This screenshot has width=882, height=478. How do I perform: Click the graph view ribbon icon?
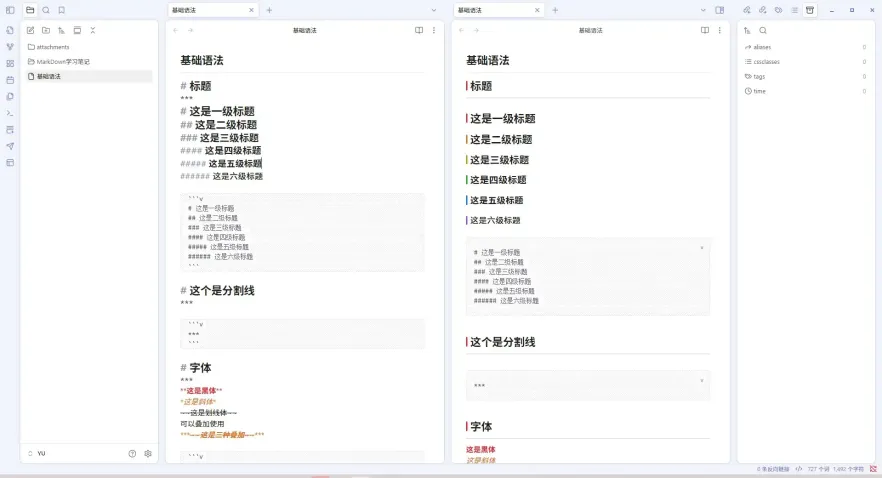pyautogui.click(x=10, y=47)
